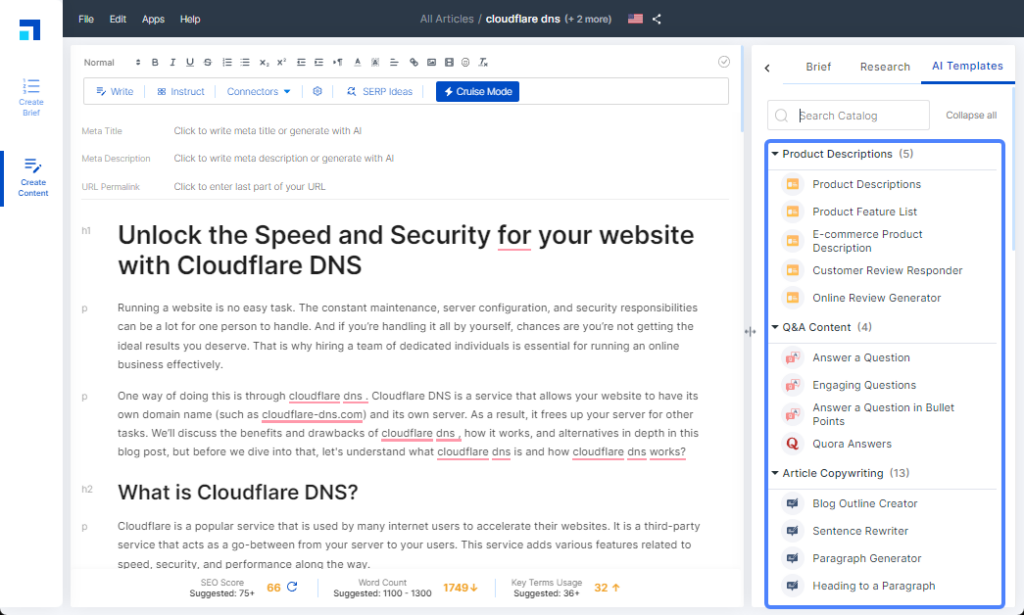
Task: Select Customer Review Responder template
Action: tap(887, 270)
